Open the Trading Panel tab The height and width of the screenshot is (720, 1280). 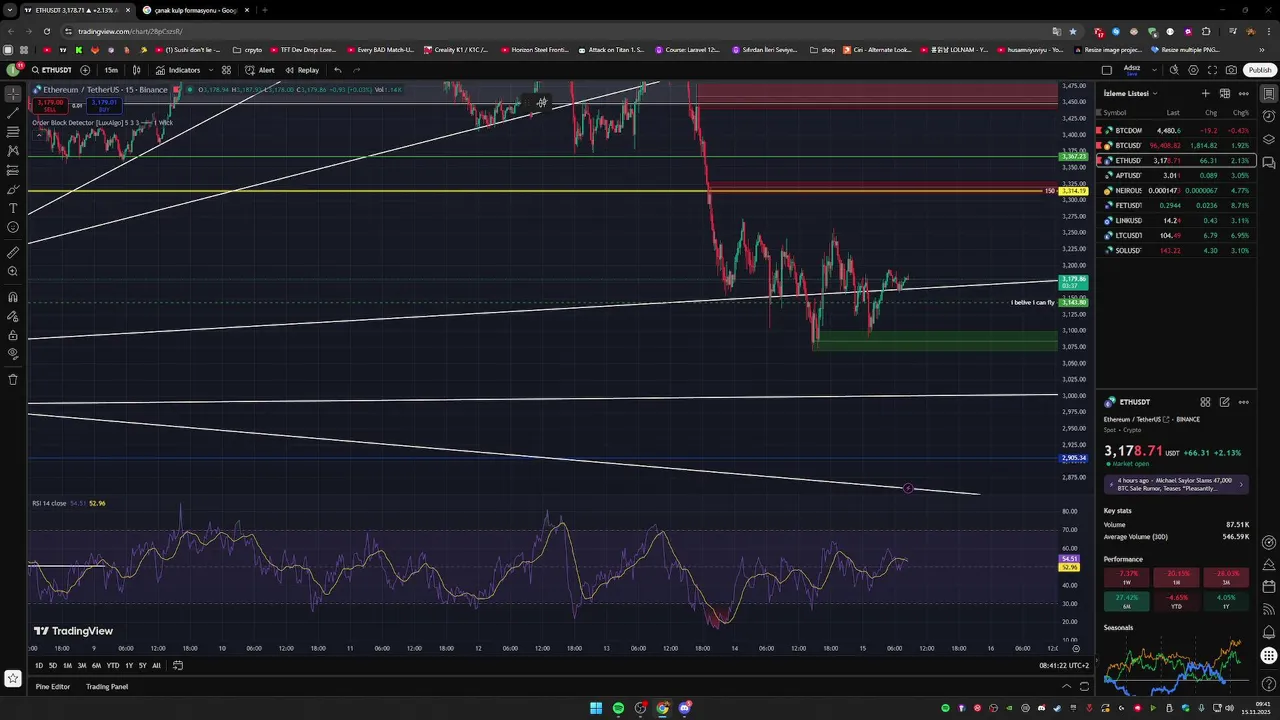(x=107, y=687)
